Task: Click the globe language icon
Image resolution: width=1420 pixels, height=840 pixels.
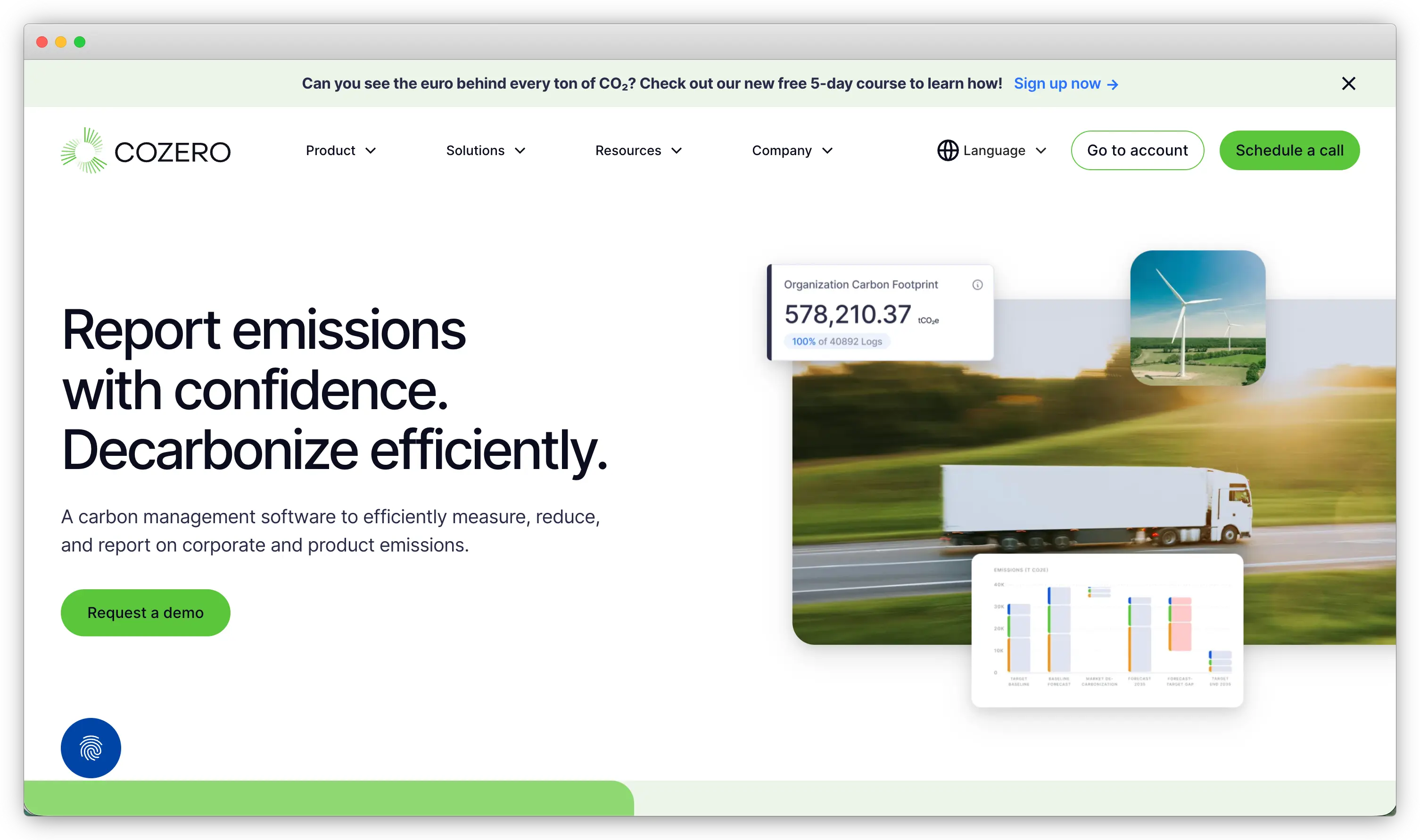Action: tap(948, 150)
